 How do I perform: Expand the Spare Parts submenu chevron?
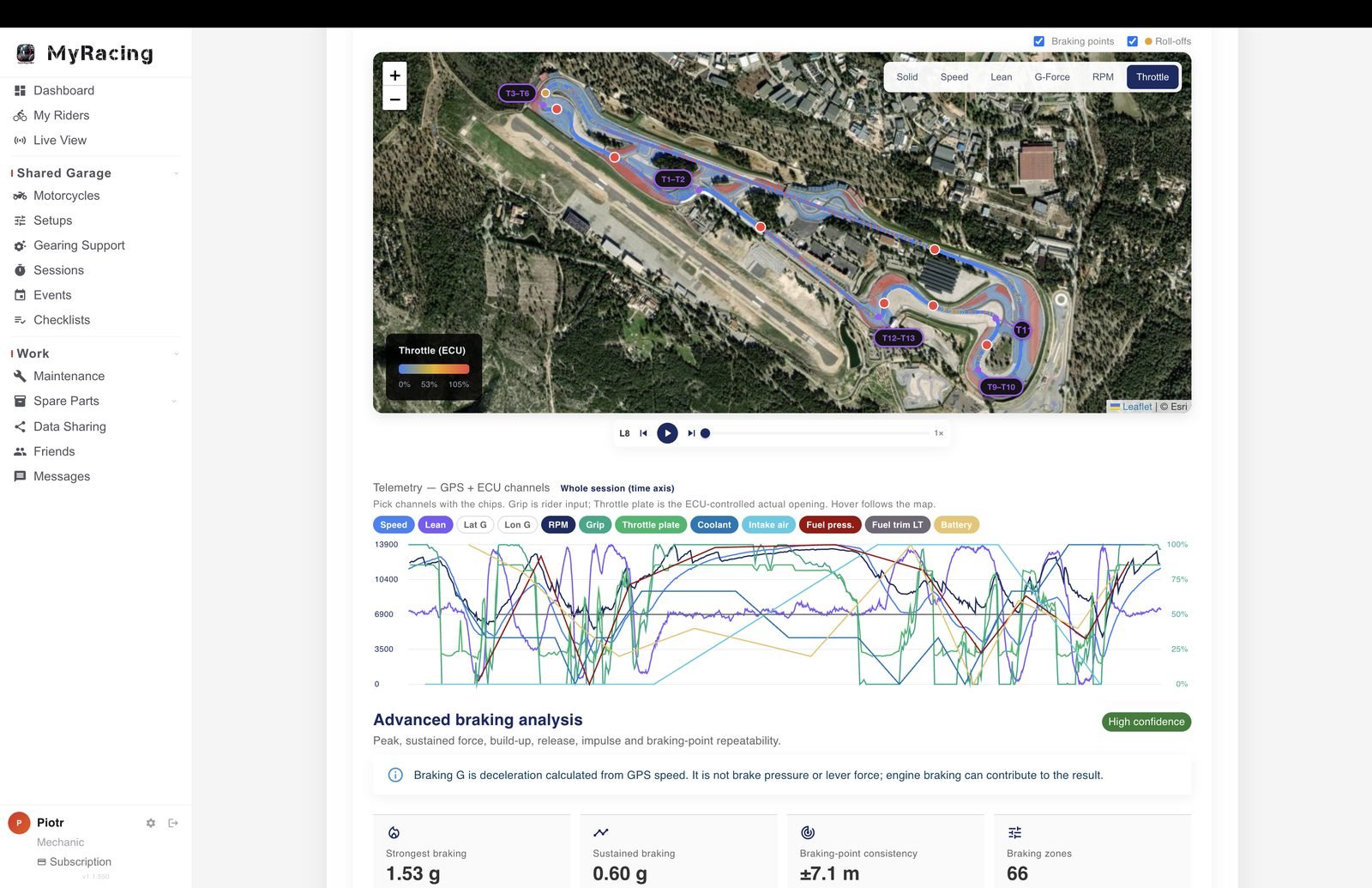coord(174,401)
